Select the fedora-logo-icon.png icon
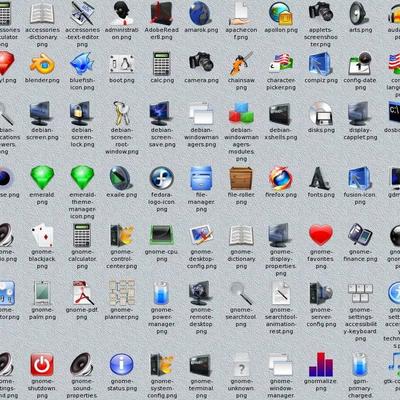 pyautogui.click(x=162, y=178)
